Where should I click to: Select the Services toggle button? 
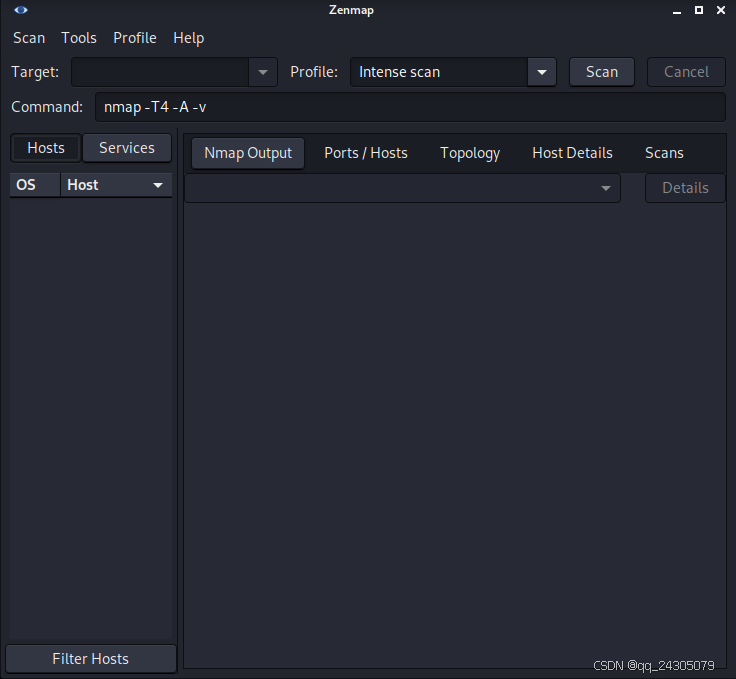coord(127,148)
